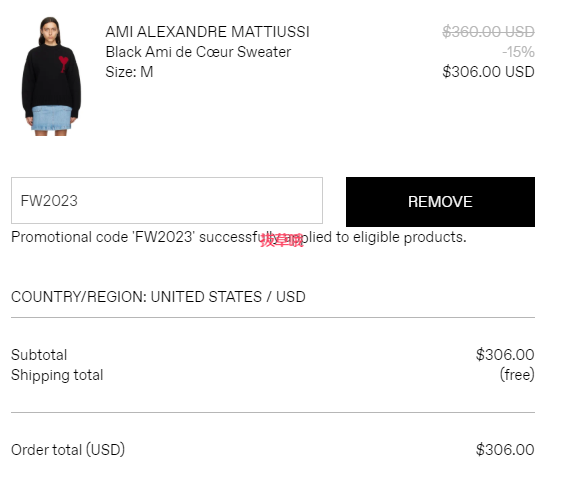The height and width of the screenshot is (480, 563).
Task: Click the Subtotal label
Action: tap(39, 355)
